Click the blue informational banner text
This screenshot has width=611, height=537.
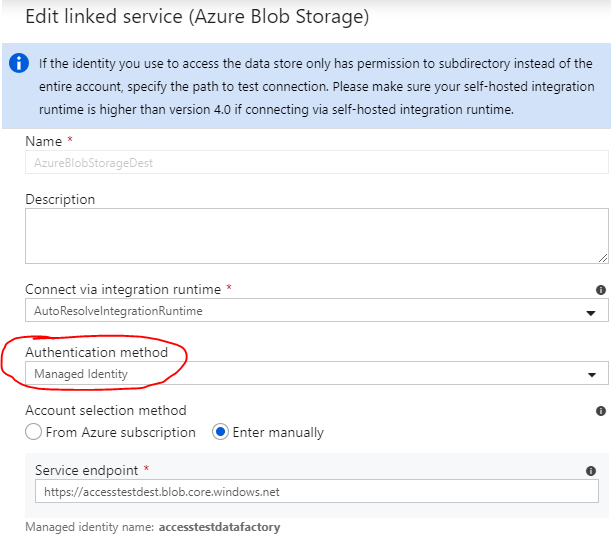click(x=315, y=86)
